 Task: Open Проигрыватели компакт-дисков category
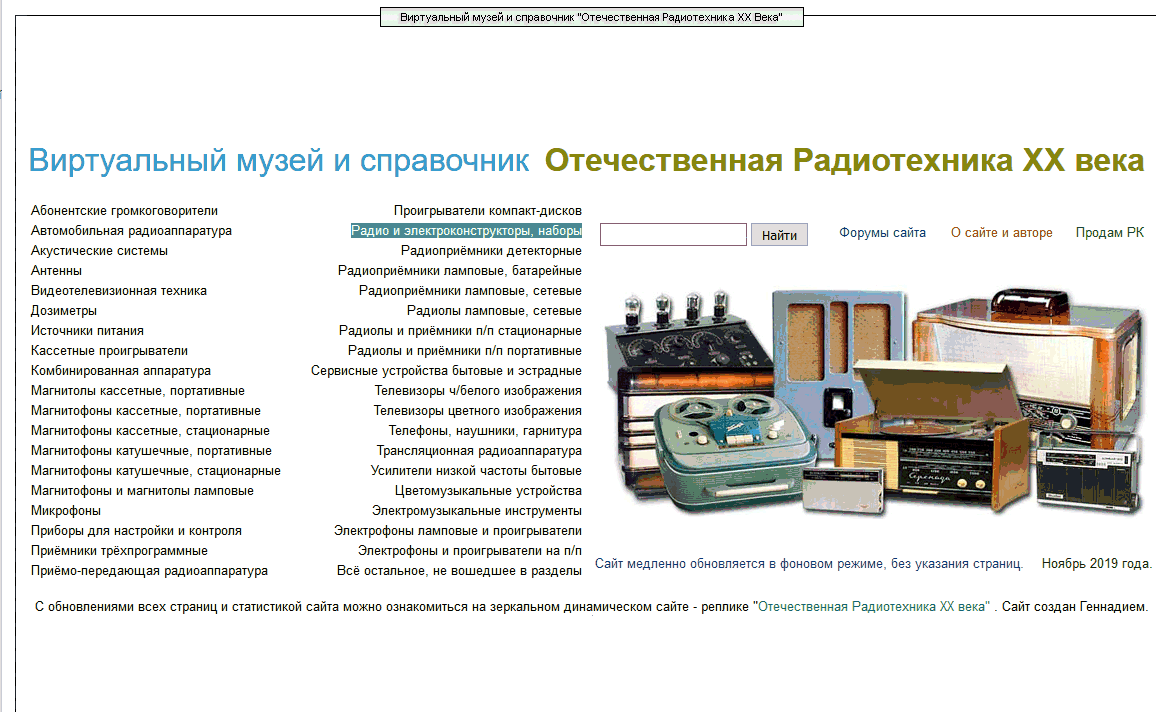click(487, 211)
